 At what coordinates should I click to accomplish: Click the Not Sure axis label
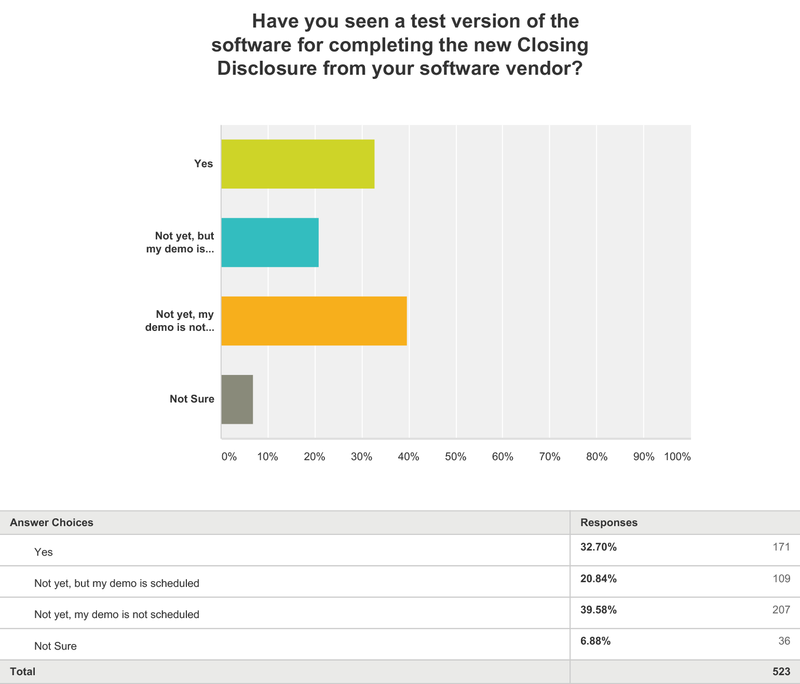[192, 399]
